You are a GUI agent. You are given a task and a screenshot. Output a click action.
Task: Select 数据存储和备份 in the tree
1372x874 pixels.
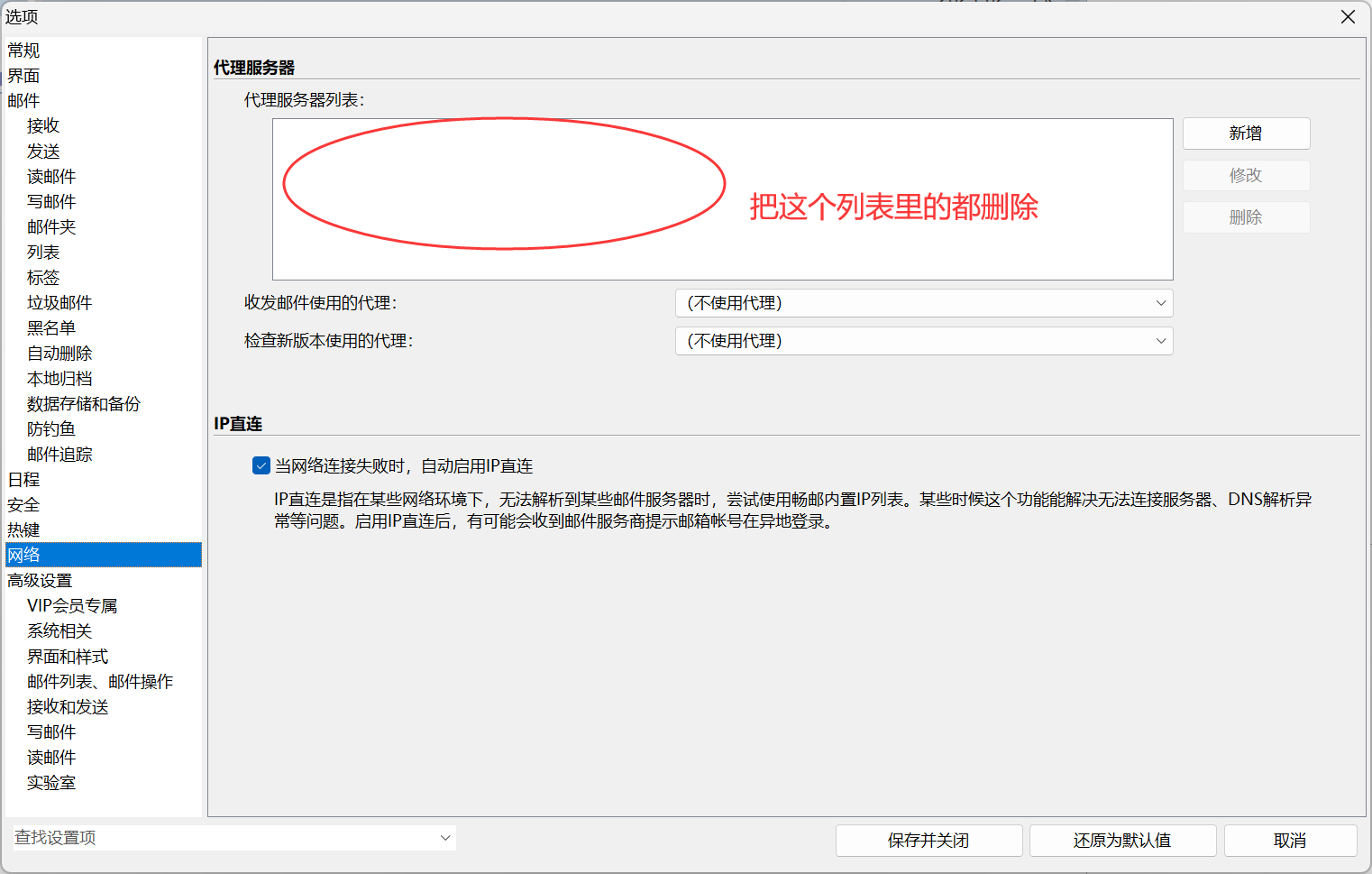coord(84,404)
